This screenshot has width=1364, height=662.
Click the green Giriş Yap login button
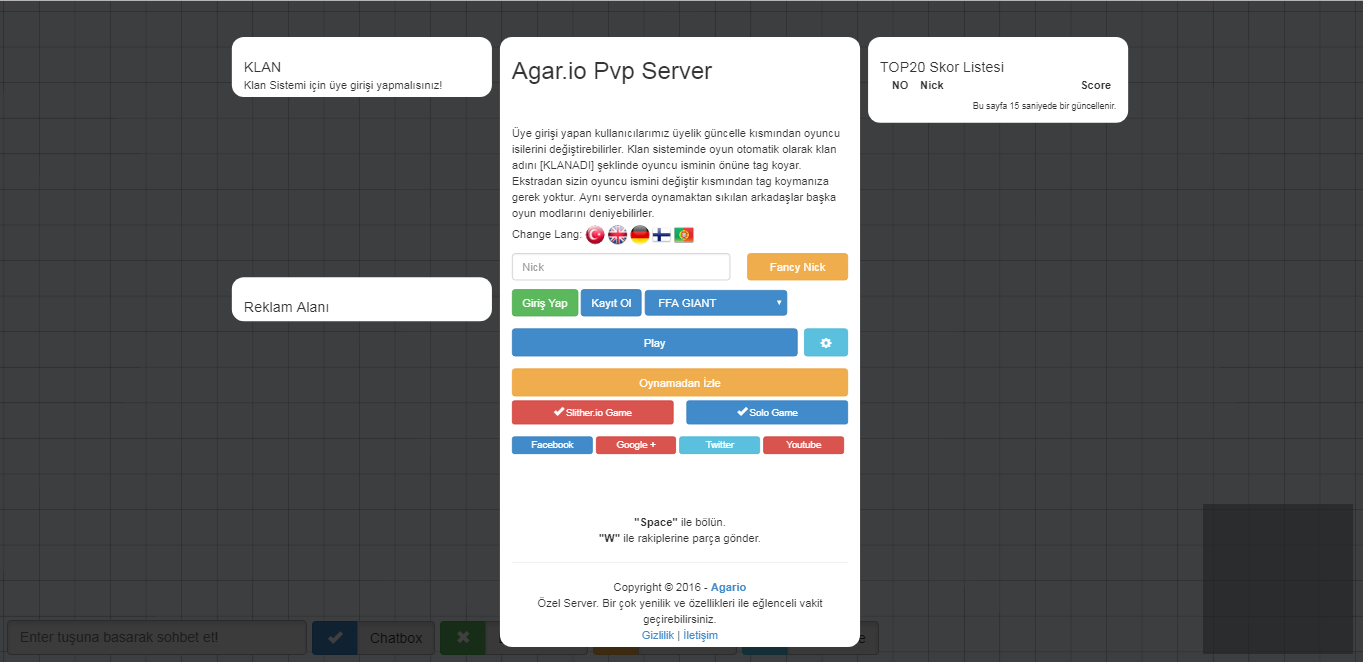[545, 303]
